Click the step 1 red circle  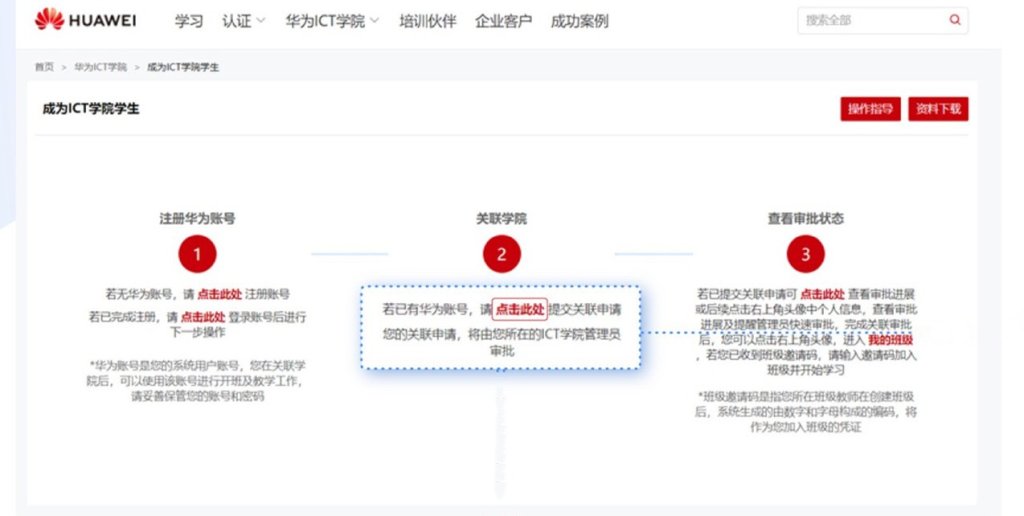click(197, 254)
